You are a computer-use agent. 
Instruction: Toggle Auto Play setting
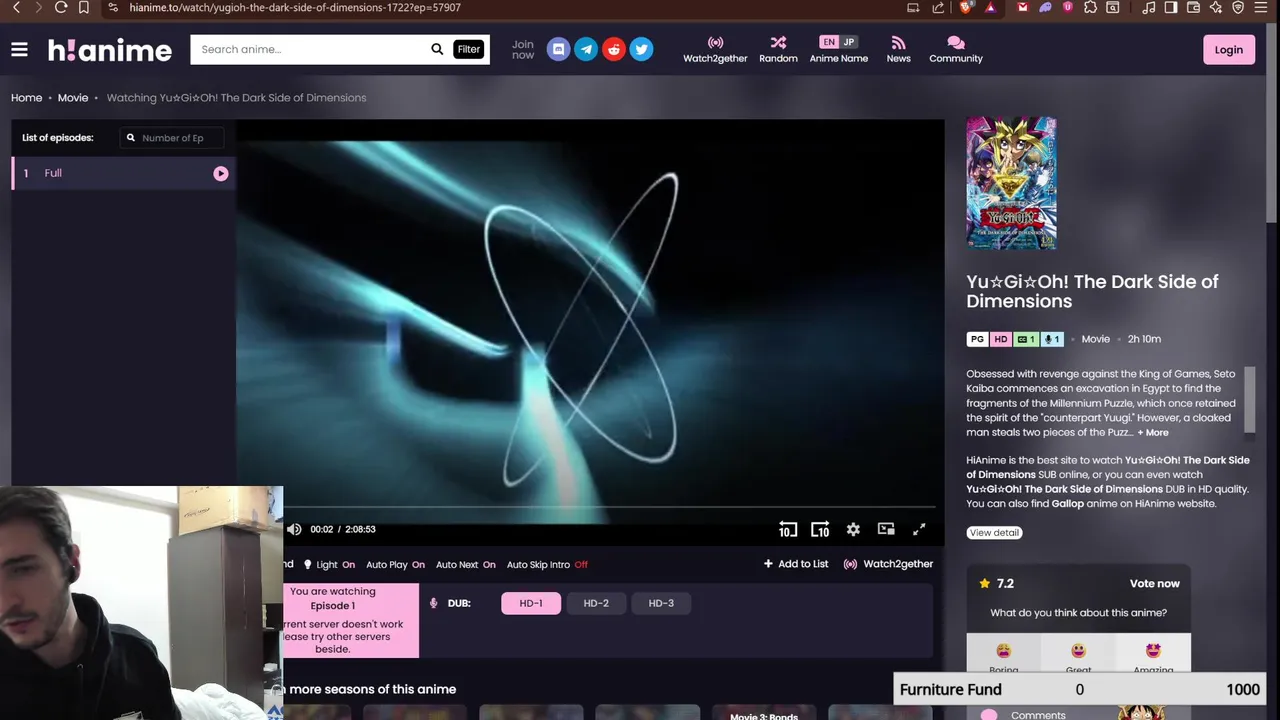pyautogui.click(x=395, y=564)
